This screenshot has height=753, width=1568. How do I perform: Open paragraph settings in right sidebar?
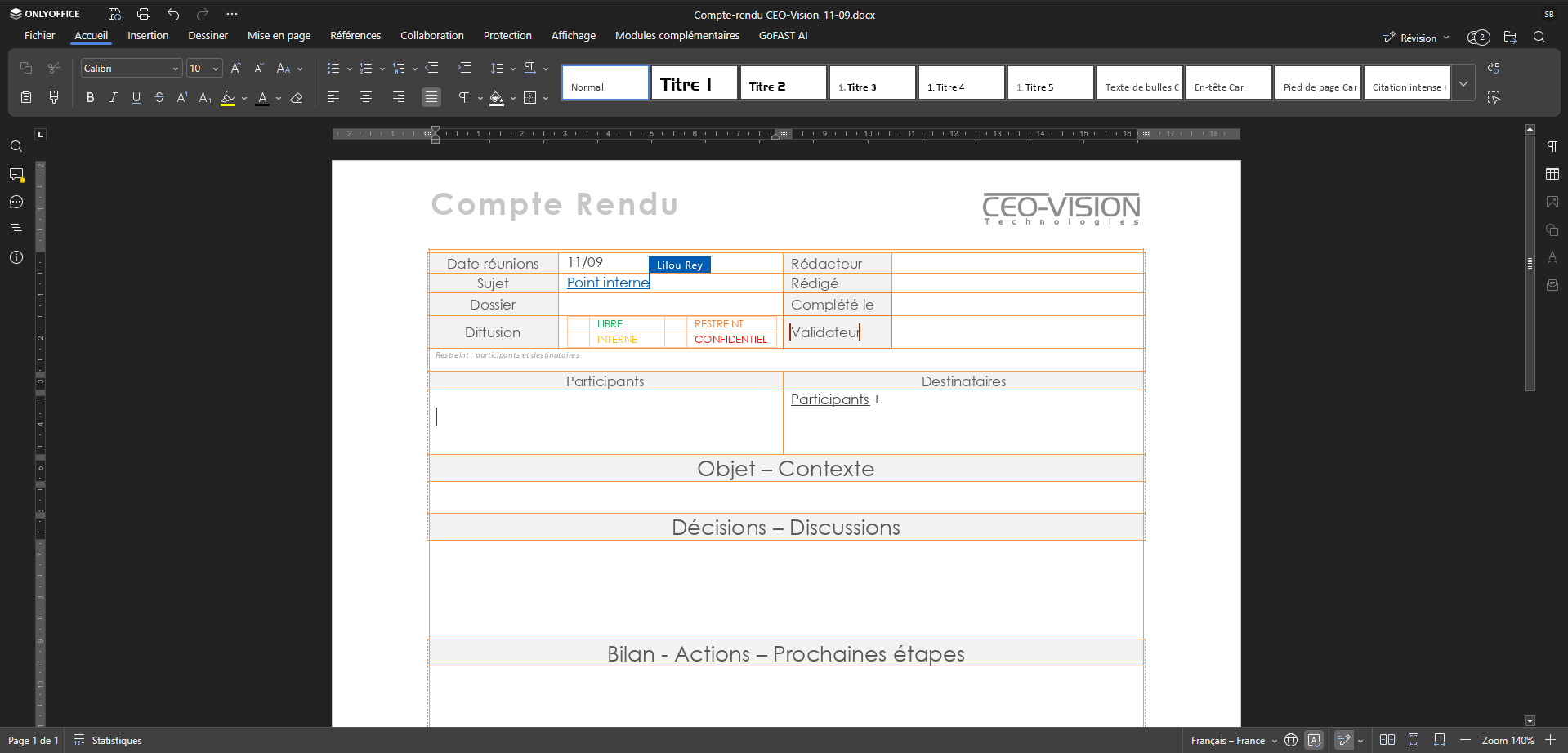(1552, 146)
